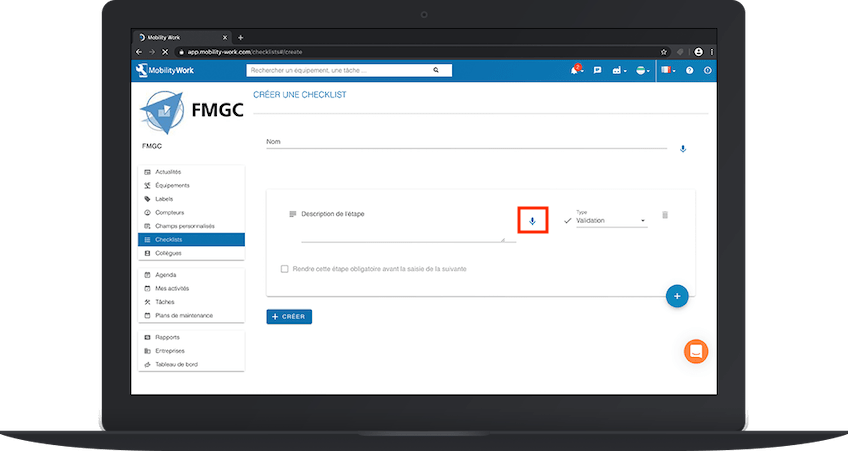
Task: Delete the step with trash icon
Action: [665, 215]
